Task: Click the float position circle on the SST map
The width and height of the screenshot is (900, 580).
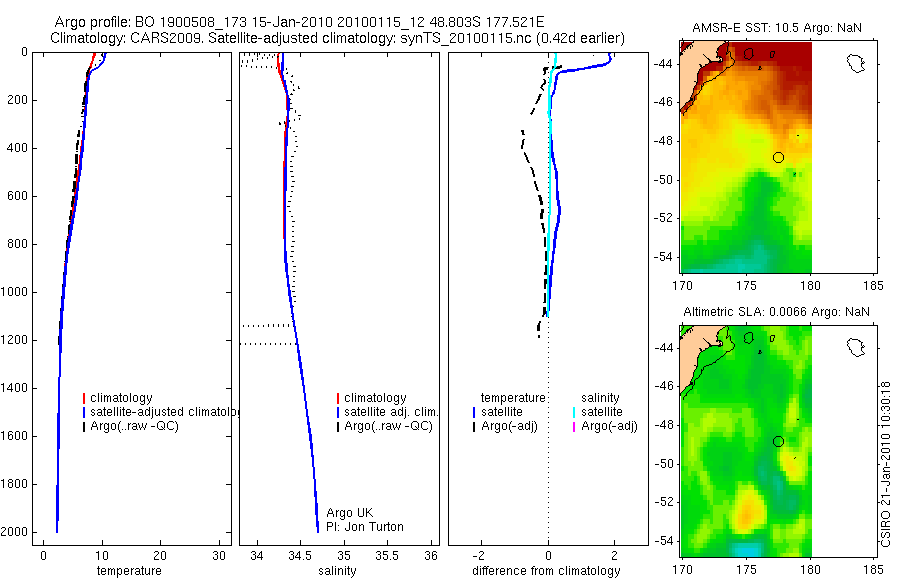Action: pos(778,157)
